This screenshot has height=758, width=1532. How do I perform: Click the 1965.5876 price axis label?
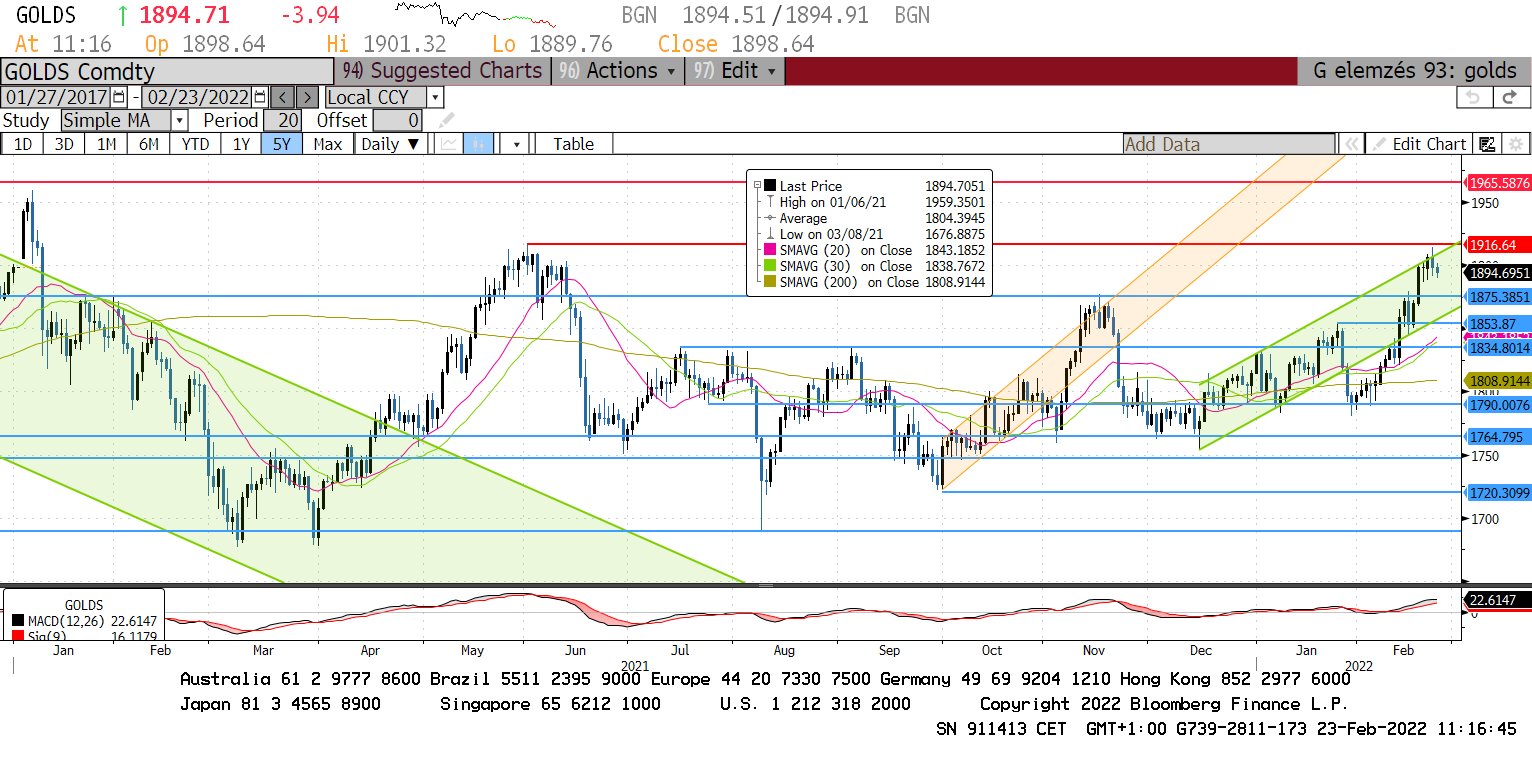(1498, 183)
